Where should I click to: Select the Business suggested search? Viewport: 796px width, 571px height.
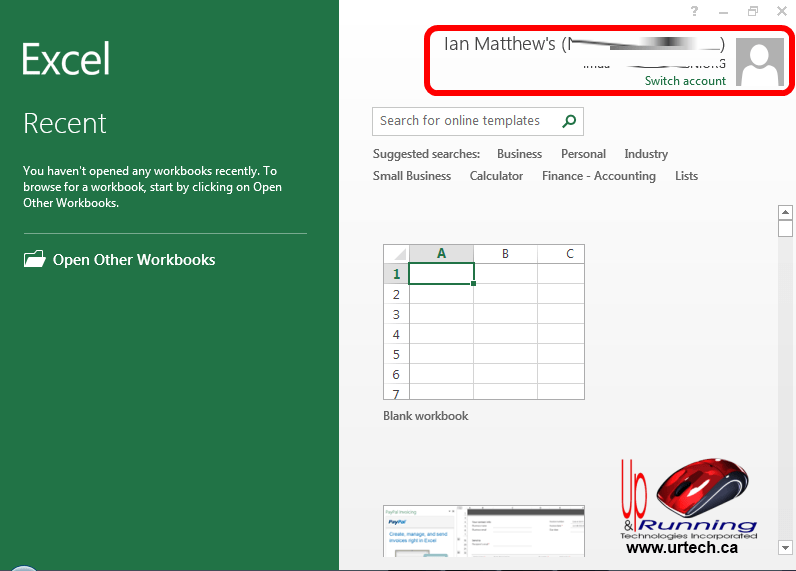(x=519, y=154)
